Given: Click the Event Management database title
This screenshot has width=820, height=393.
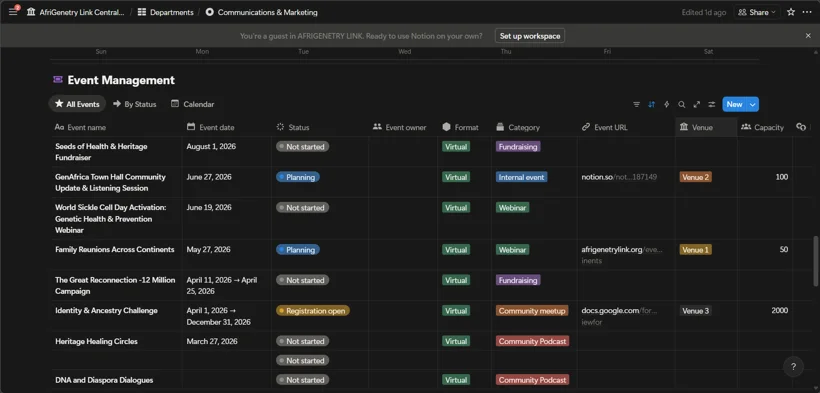Looking at the screenshot, I should pyautogui.click(x=121, y=80).
